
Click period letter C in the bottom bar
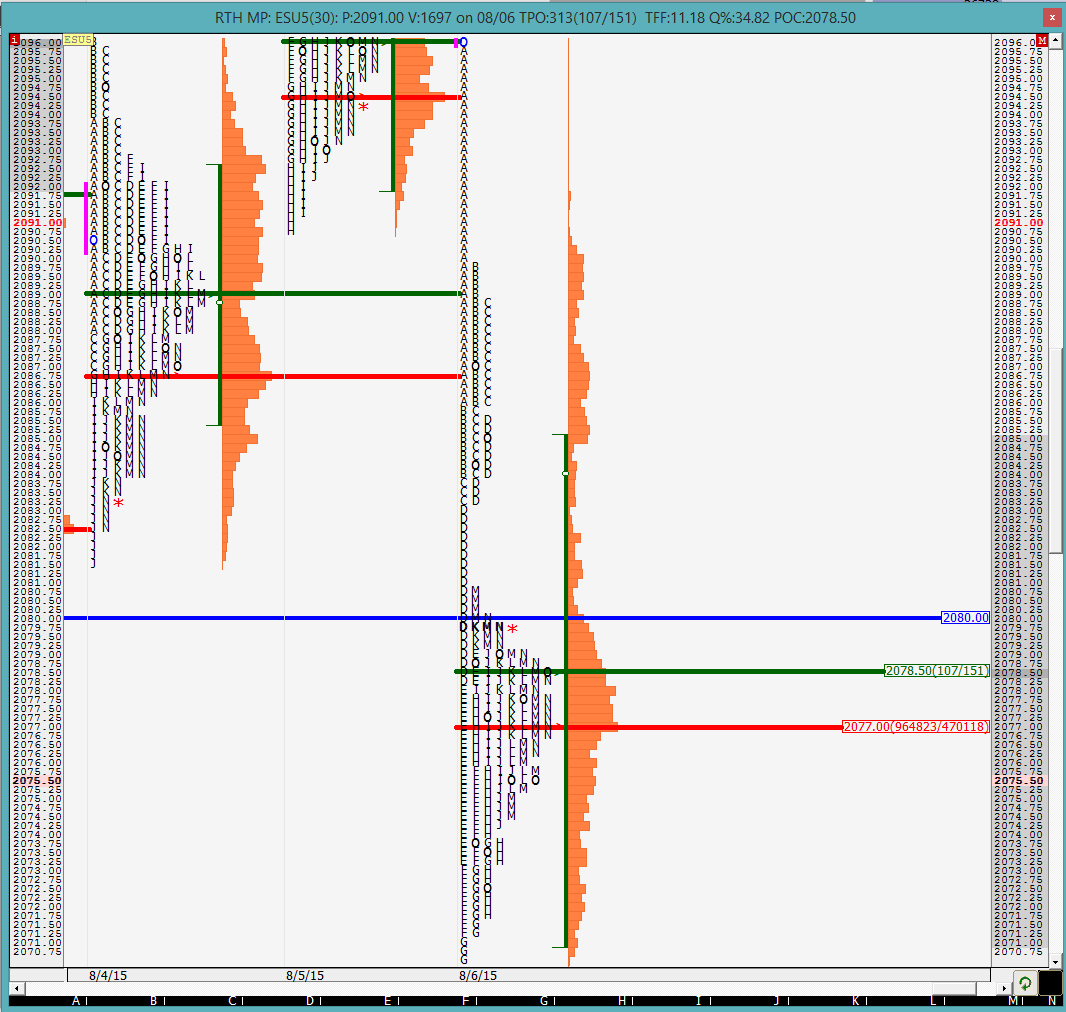(x=232, y=1000)
